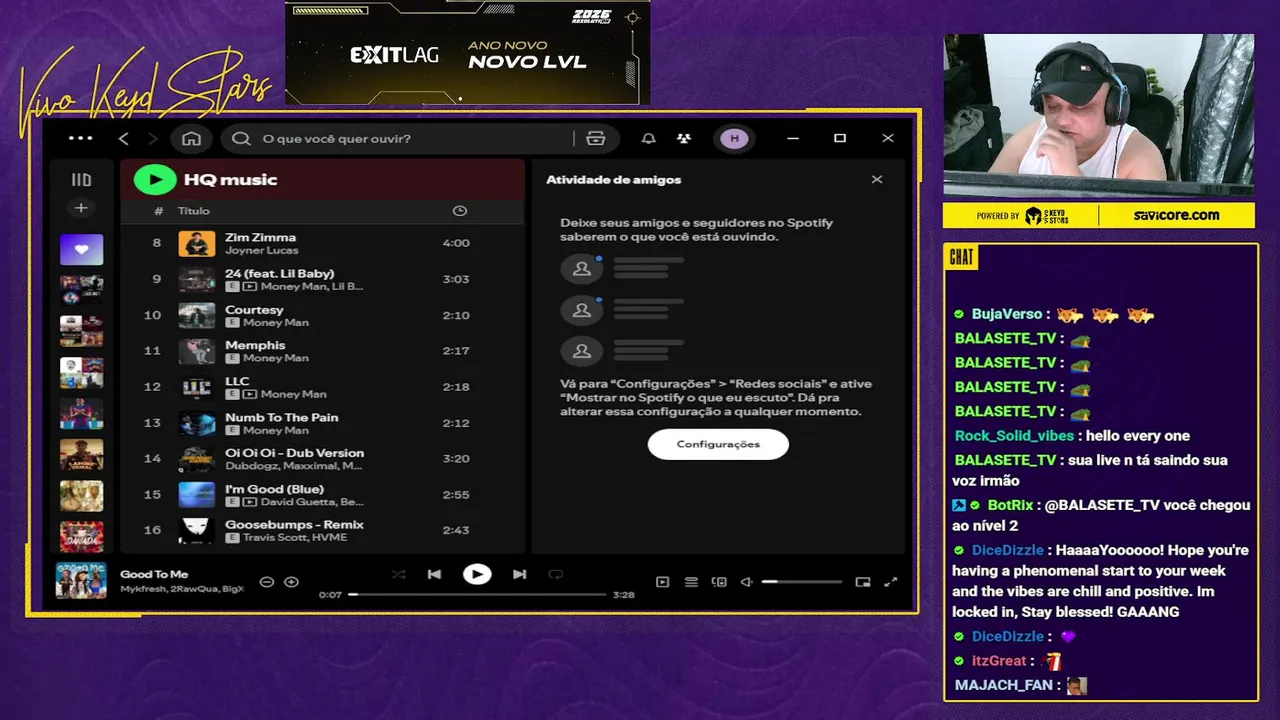Viewport: 1280px width, 720px height.
Task: Select the track Memphis
Action: tap(255, 345)
